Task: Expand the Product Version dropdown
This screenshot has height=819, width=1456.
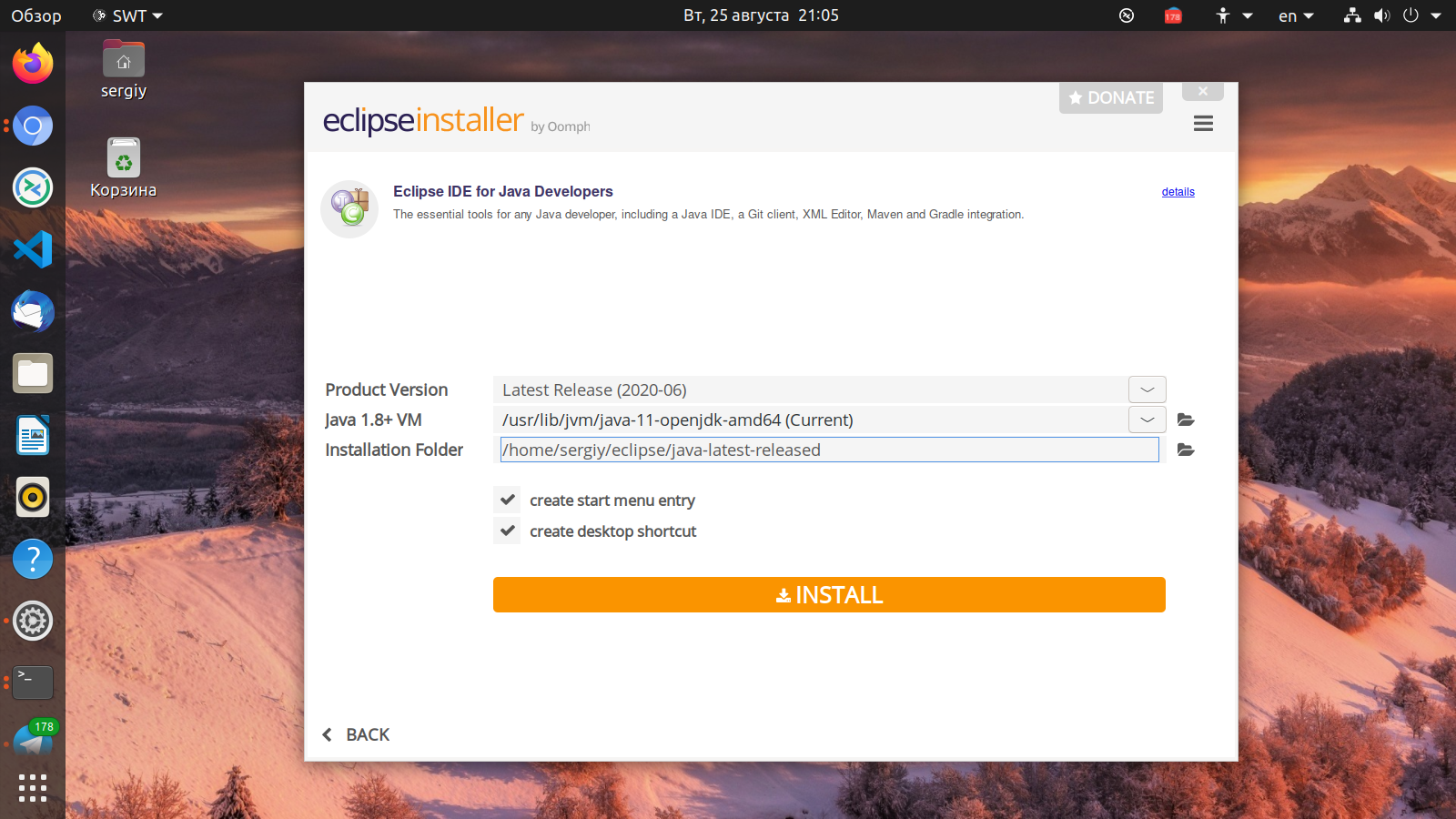Action: click(1147, 389)
